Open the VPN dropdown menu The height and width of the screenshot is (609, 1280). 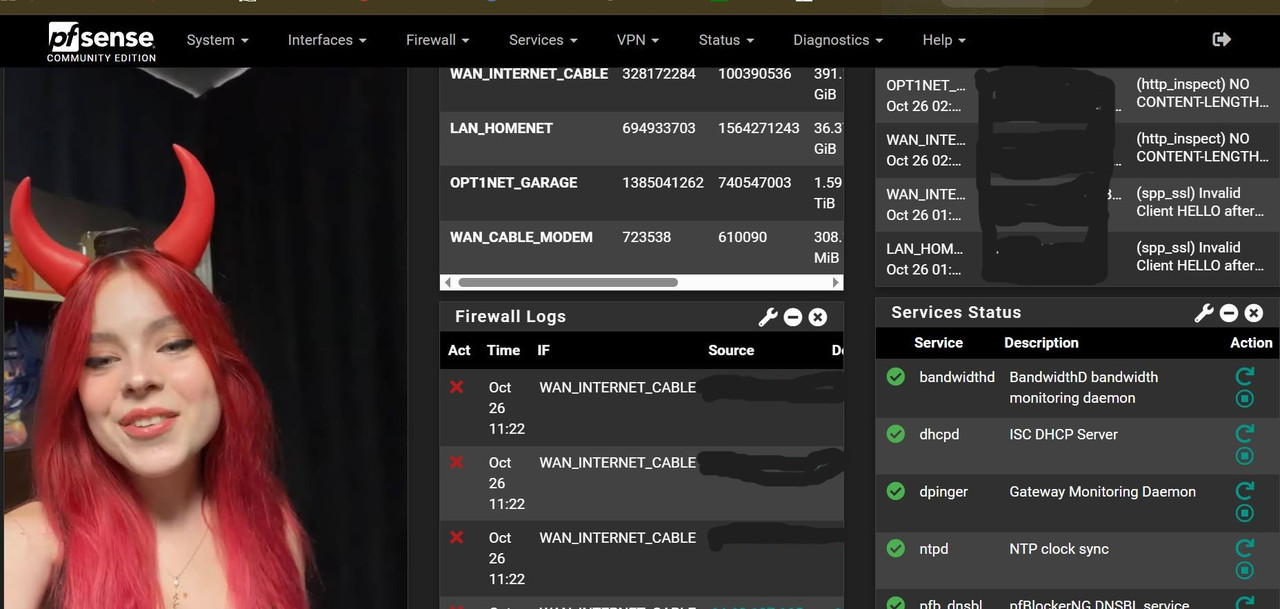click(638, 40)
